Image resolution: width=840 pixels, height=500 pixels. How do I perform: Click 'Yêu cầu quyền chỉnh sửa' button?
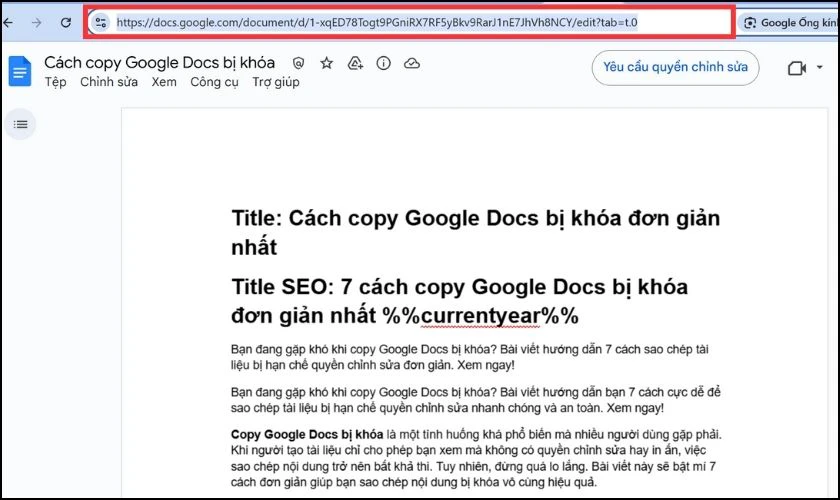(675, 68)
